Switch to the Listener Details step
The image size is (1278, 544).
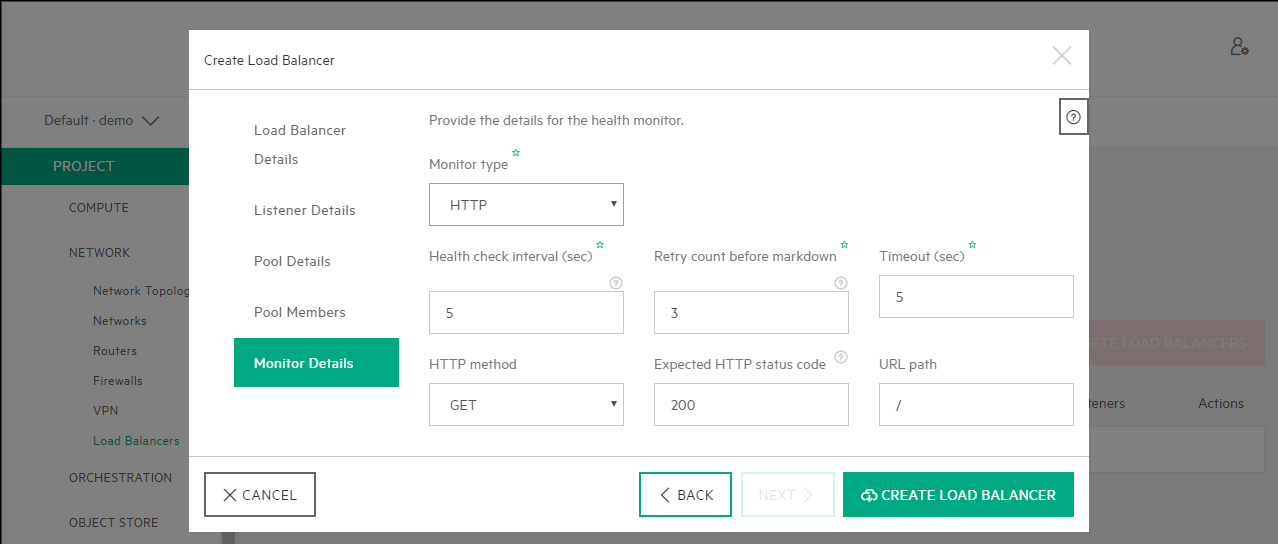pos(304,210)
